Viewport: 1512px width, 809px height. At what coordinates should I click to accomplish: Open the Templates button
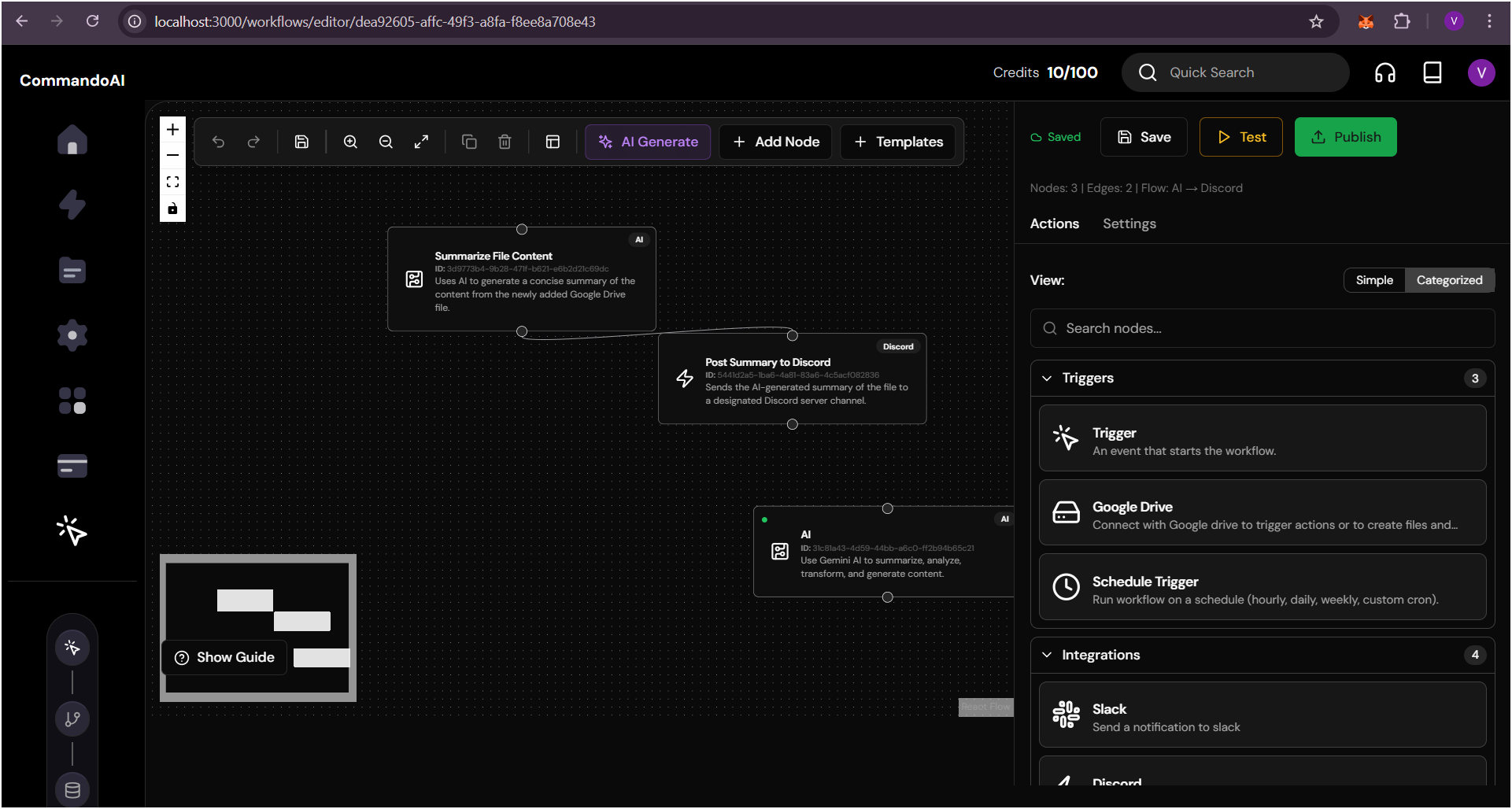point(898,142)
